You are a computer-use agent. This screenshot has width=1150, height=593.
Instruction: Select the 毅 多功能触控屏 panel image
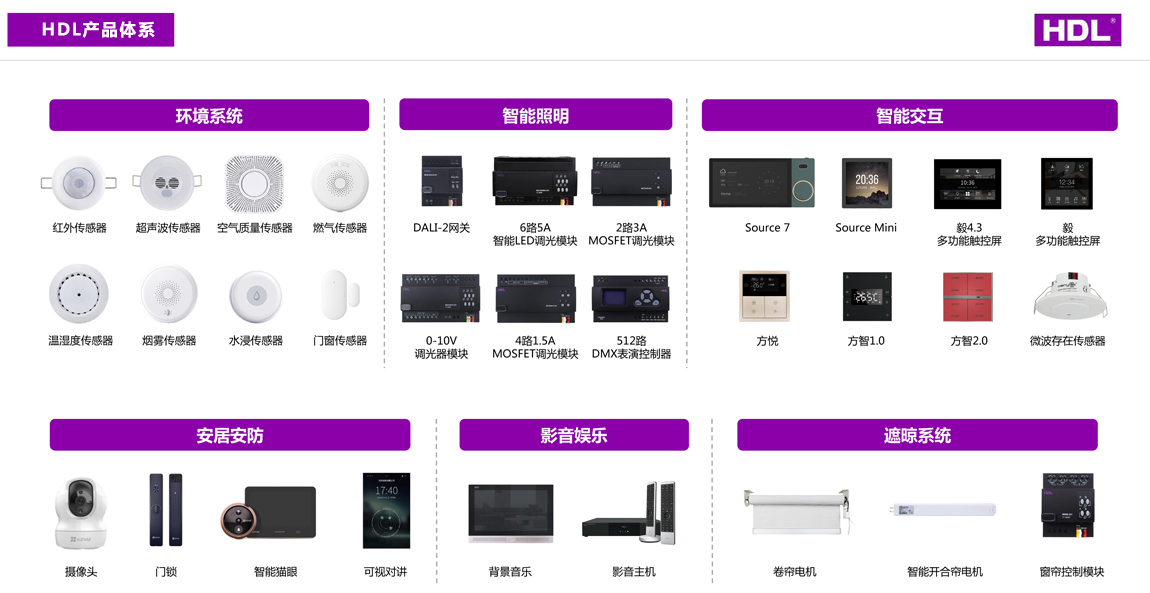(x=1066, y=183)
